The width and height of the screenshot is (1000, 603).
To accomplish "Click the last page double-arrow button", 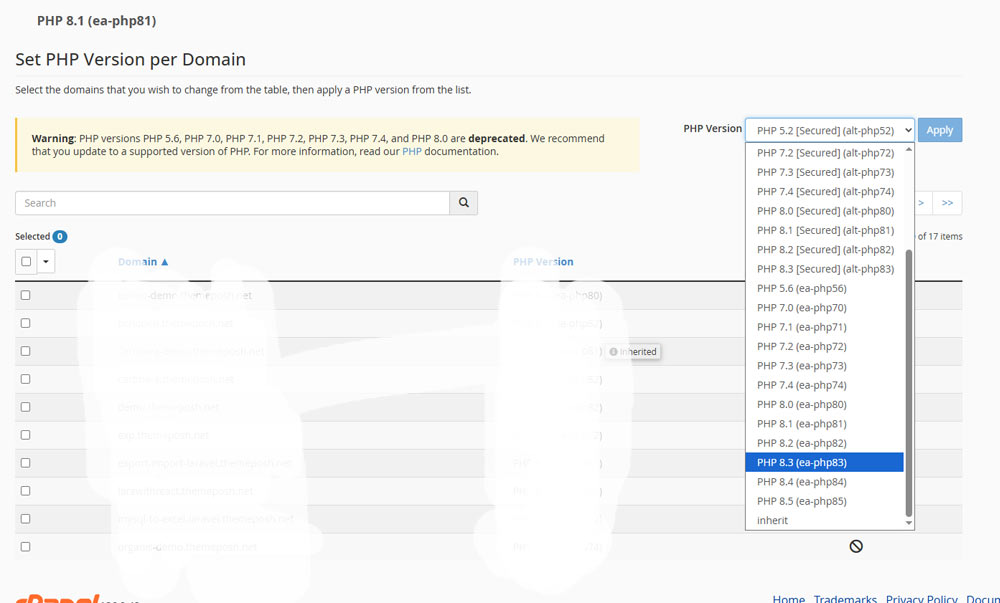I will 947,203.
